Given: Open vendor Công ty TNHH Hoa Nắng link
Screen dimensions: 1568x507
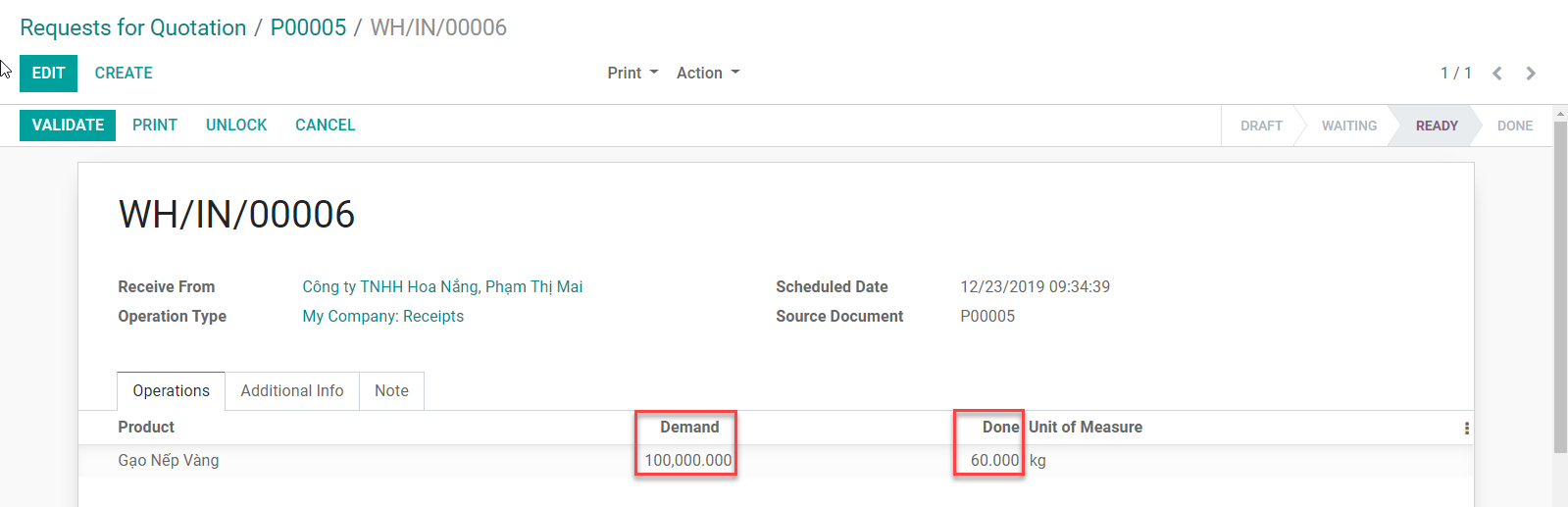Looking at the screenshot, I should 441,287.
